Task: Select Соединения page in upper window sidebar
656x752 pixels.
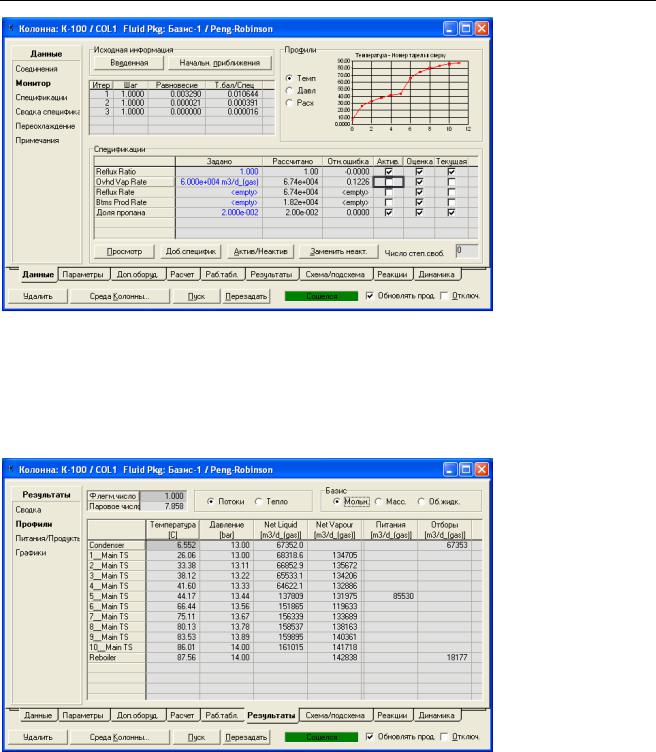Action: pos(36,69)
